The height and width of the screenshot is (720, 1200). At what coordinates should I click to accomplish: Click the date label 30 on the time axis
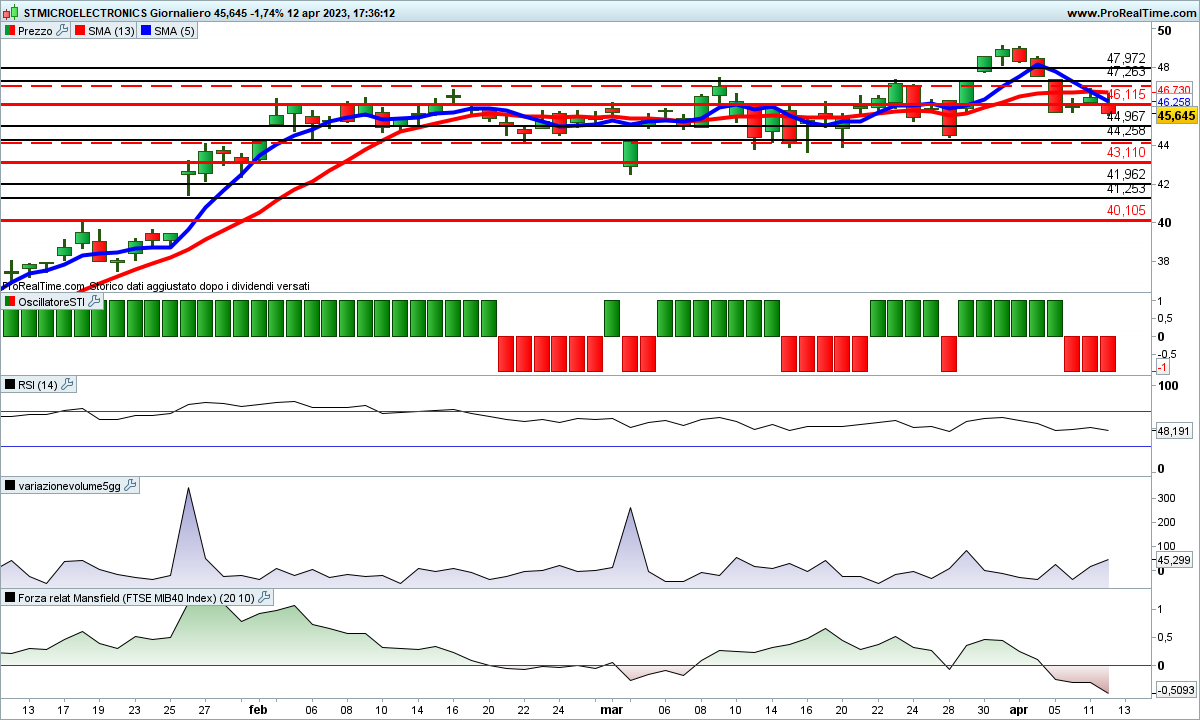[x=984, y=710]
